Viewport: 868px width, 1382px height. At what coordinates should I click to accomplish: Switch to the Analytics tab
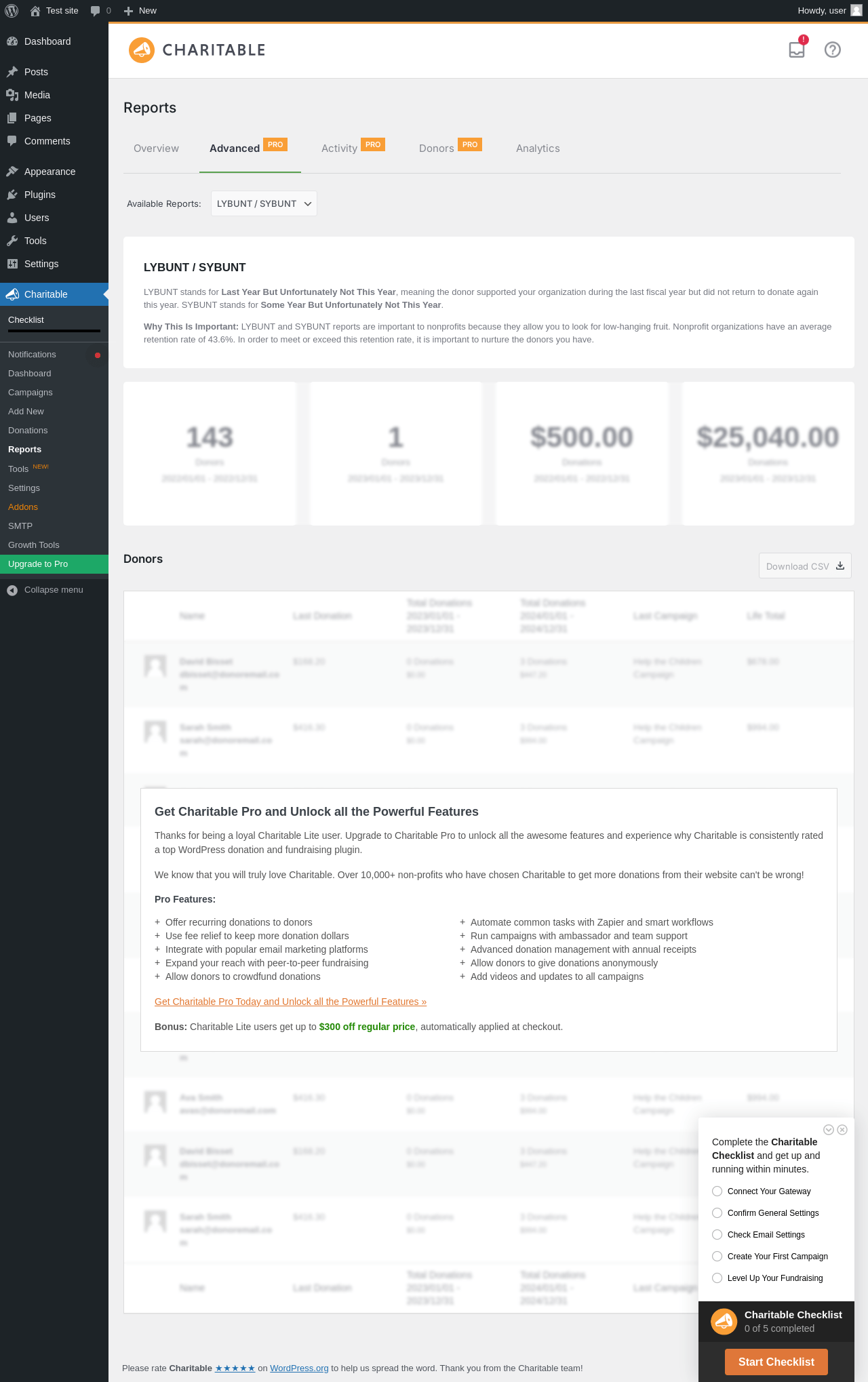538,149
